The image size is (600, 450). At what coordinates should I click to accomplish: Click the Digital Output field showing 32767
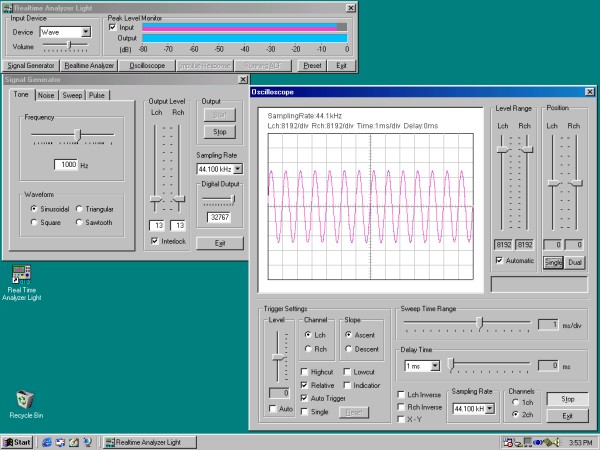click(219, 217)
